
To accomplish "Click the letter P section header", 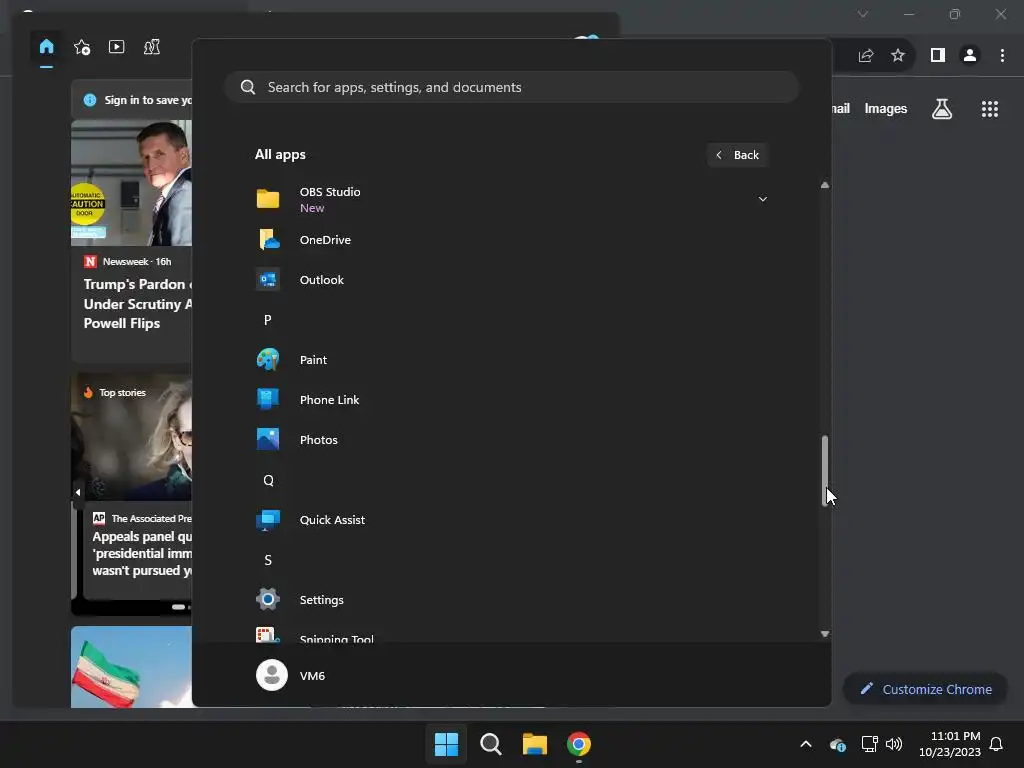I will click(x=268, y=320).
